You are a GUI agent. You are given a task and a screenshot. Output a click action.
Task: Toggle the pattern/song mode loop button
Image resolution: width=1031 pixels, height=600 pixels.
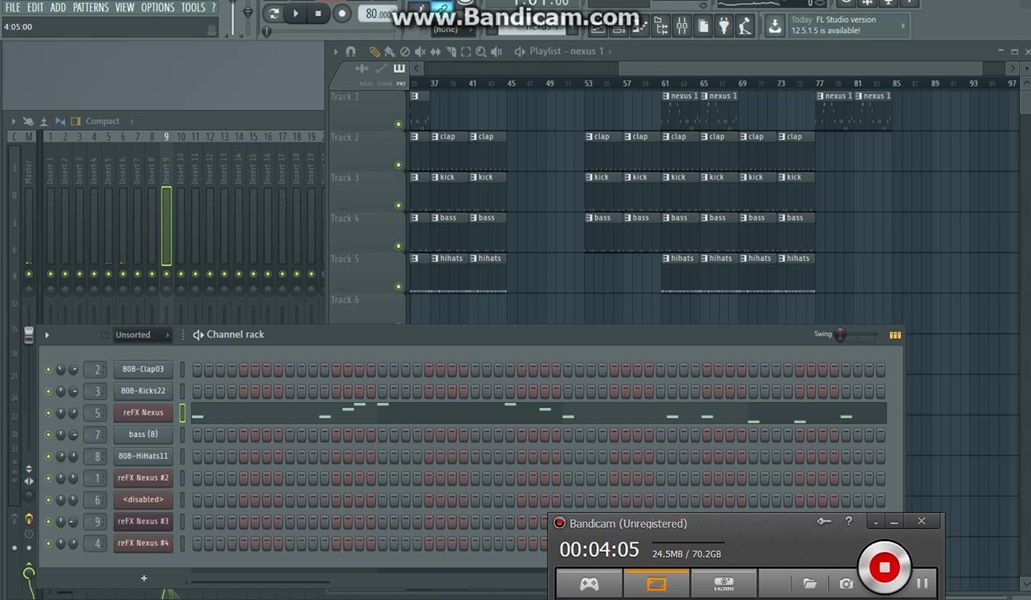pyautogui.click(x=274, y=13)
